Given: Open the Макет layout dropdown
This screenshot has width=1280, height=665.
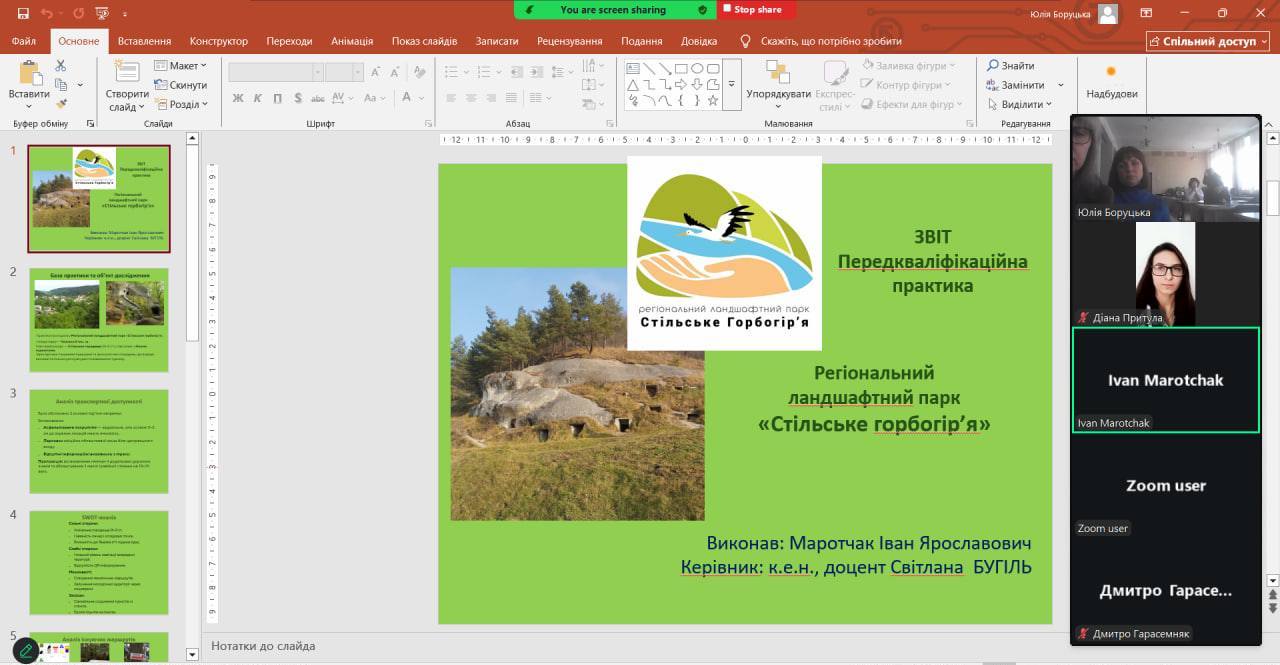Looking at the screenshot, I should coord(181,66).
